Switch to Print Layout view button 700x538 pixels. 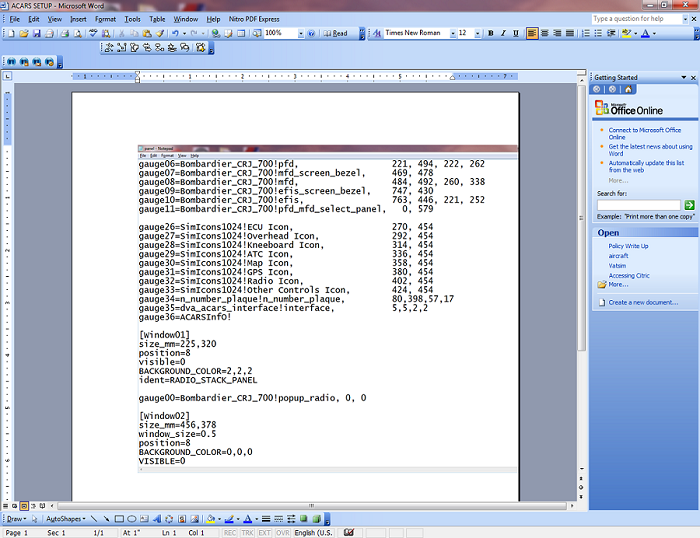(24, 506)
